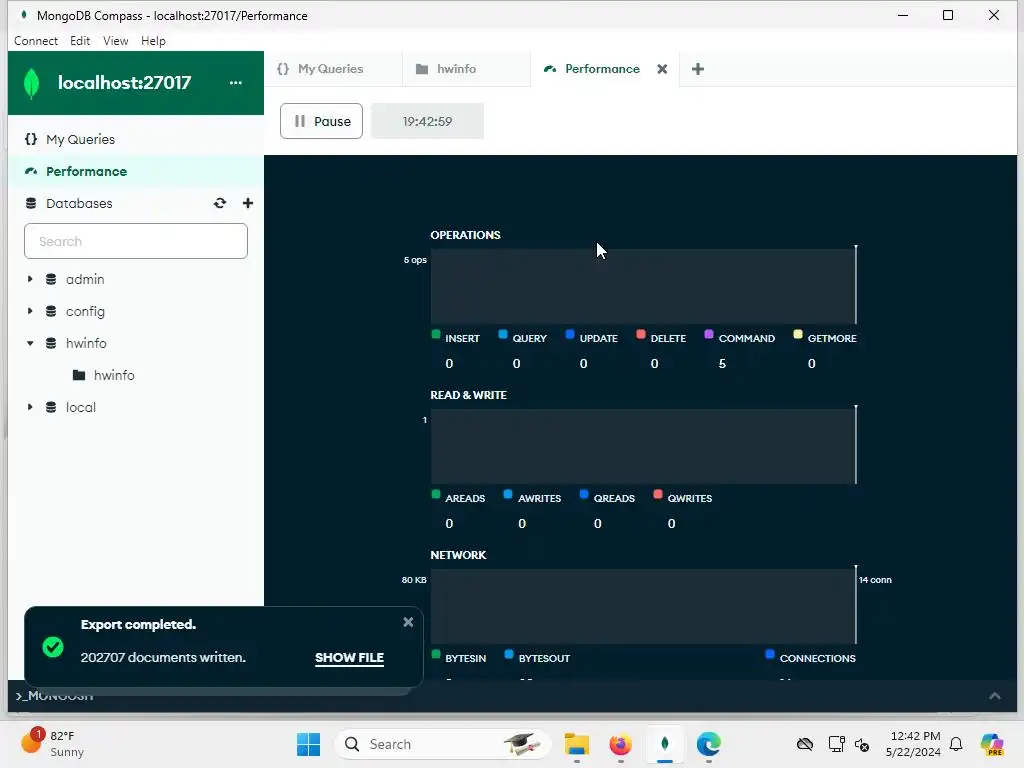
Task: Expand the config database
Action: click(30, 311)
